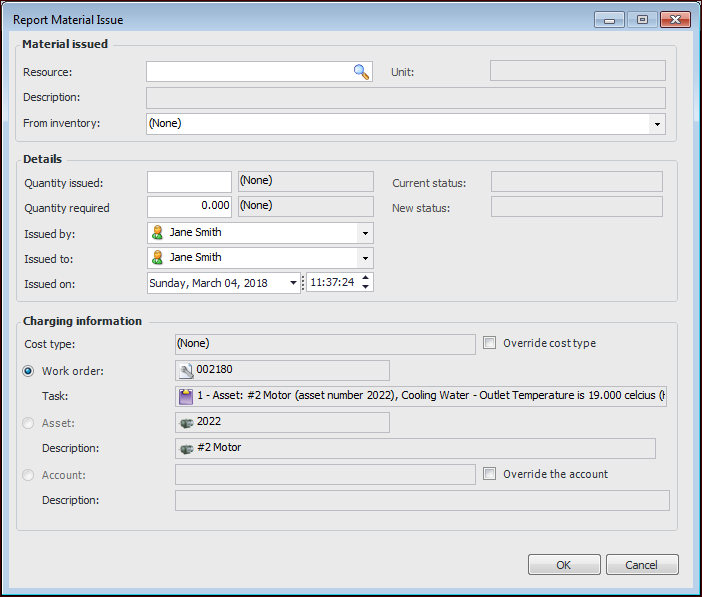The height and width of the screenshot is (597, 702).
Task: Select the Account radio button
Action: [x=29, y=475]
